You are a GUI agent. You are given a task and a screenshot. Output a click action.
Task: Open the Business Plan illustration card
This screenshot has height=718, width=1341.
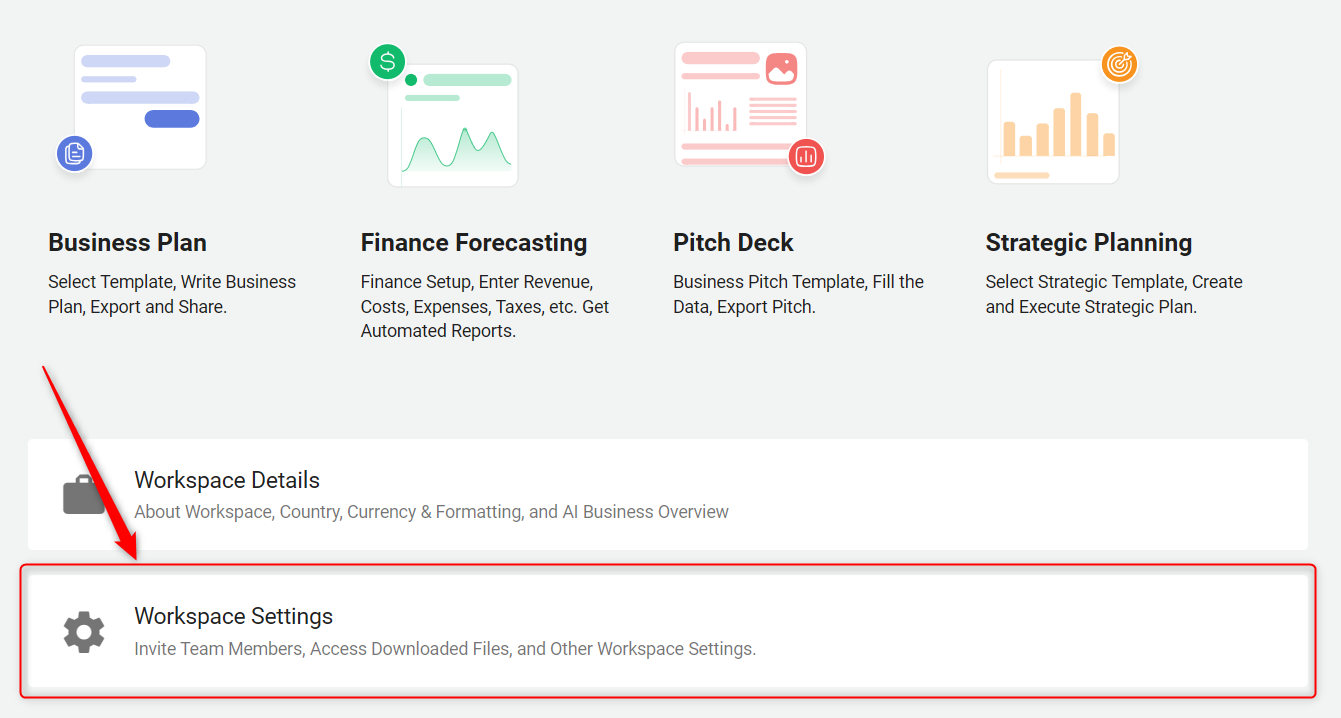(x=140, y=107)
